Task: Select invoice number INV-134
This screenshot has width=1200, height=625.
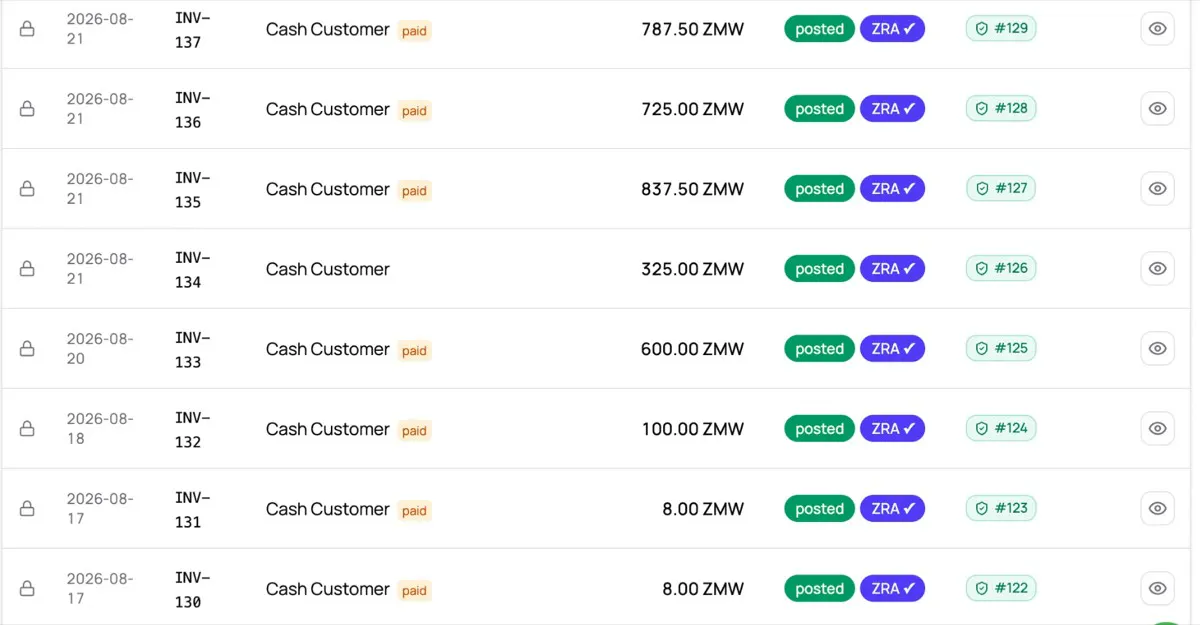Action: tap(192, 270)
